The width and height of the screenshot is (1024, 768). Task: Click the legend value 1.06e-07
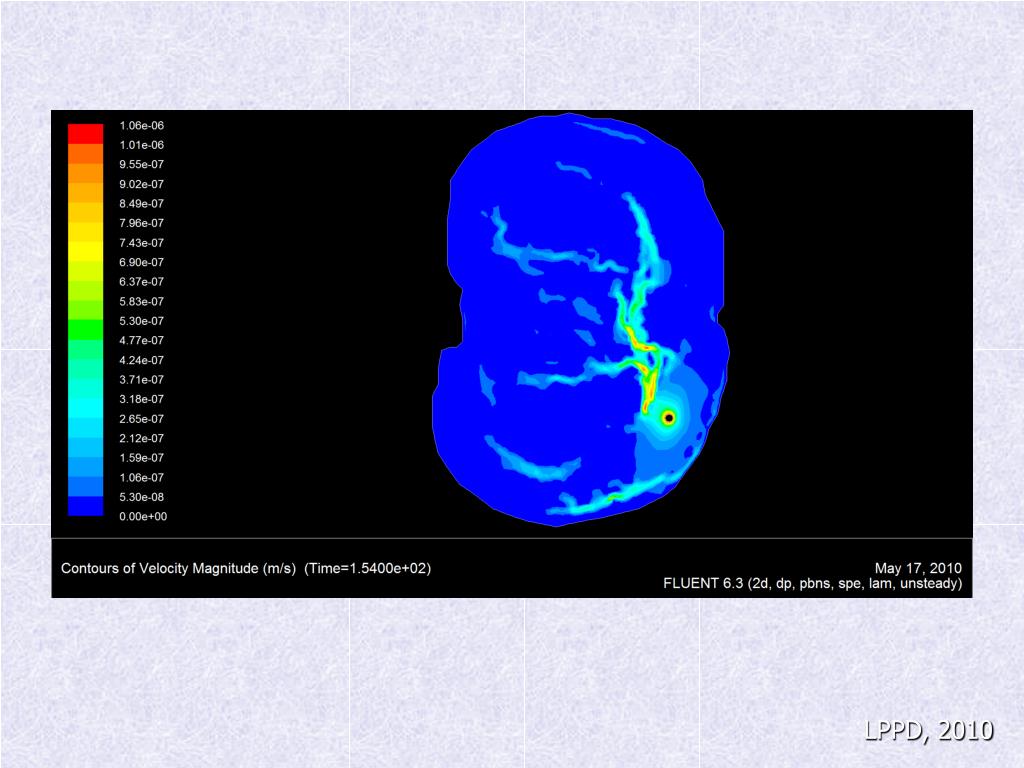point(141,477)
